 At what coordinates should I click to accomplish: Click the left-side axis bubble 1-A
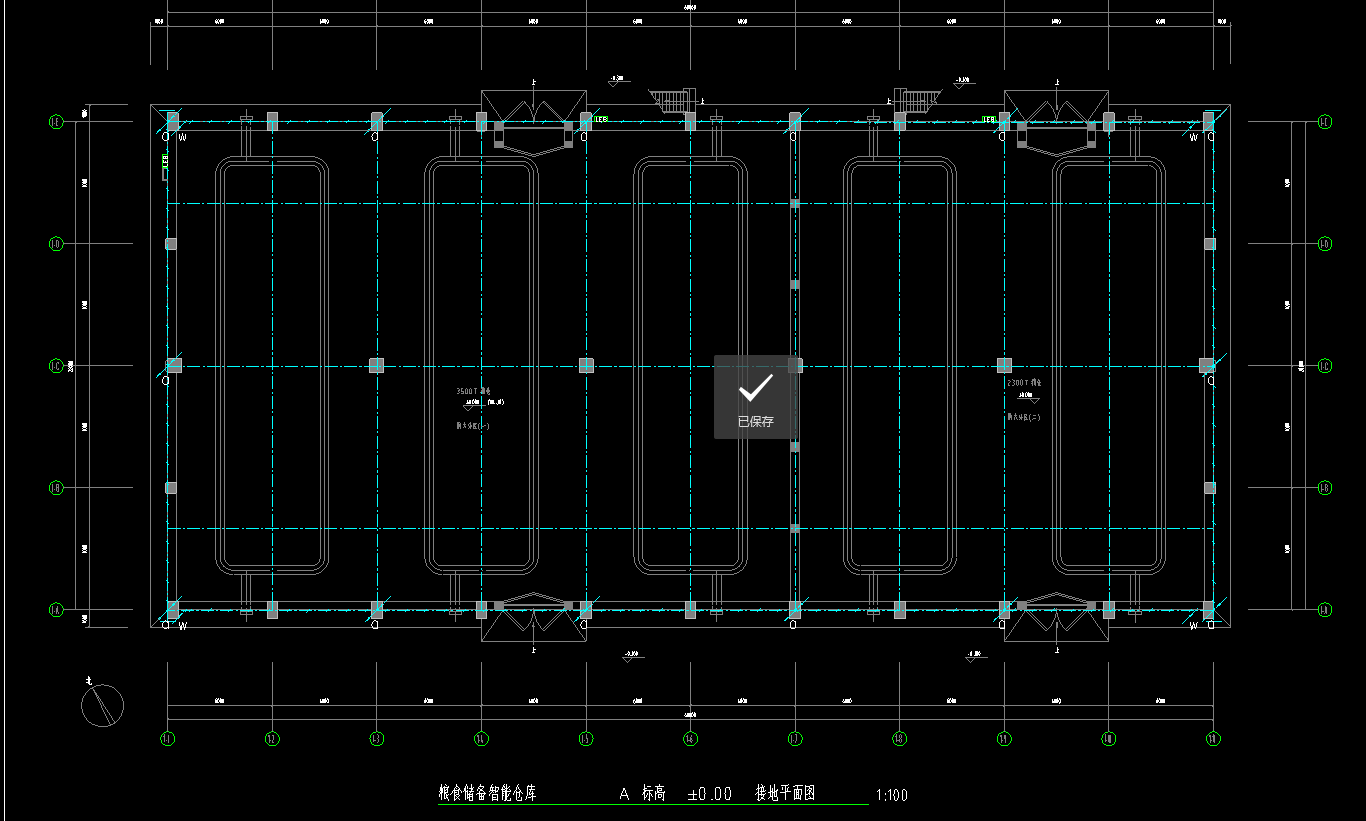click(56, 609)
